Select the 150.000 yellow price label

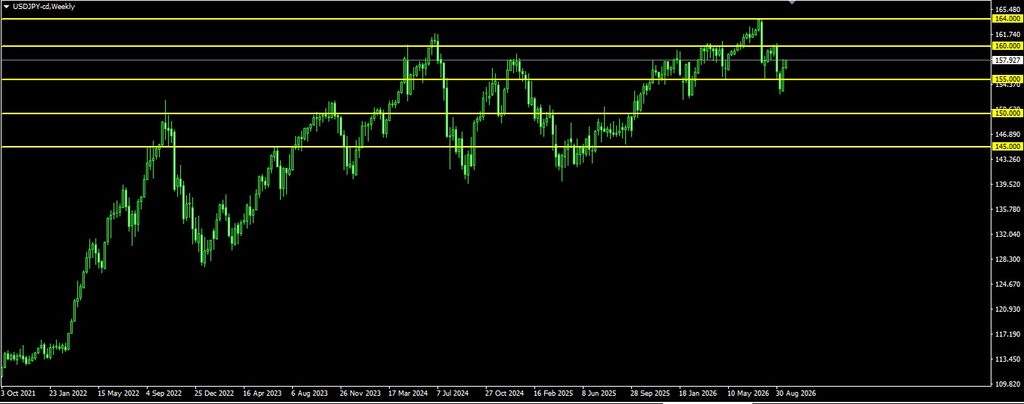tap(1007, 113)
